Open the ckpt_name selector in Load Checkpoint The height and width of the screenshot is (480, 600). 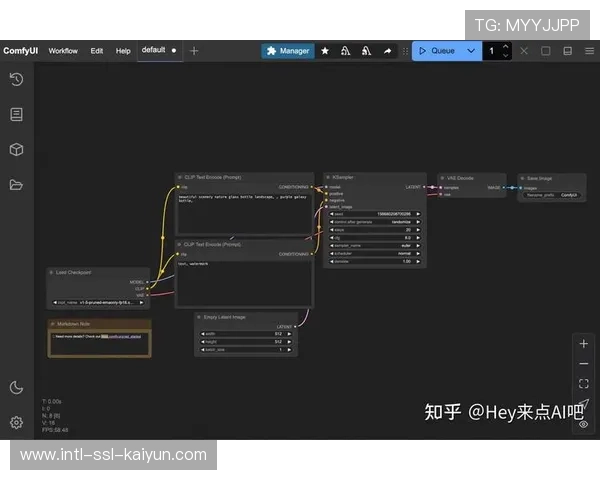[x=100, y=301]
